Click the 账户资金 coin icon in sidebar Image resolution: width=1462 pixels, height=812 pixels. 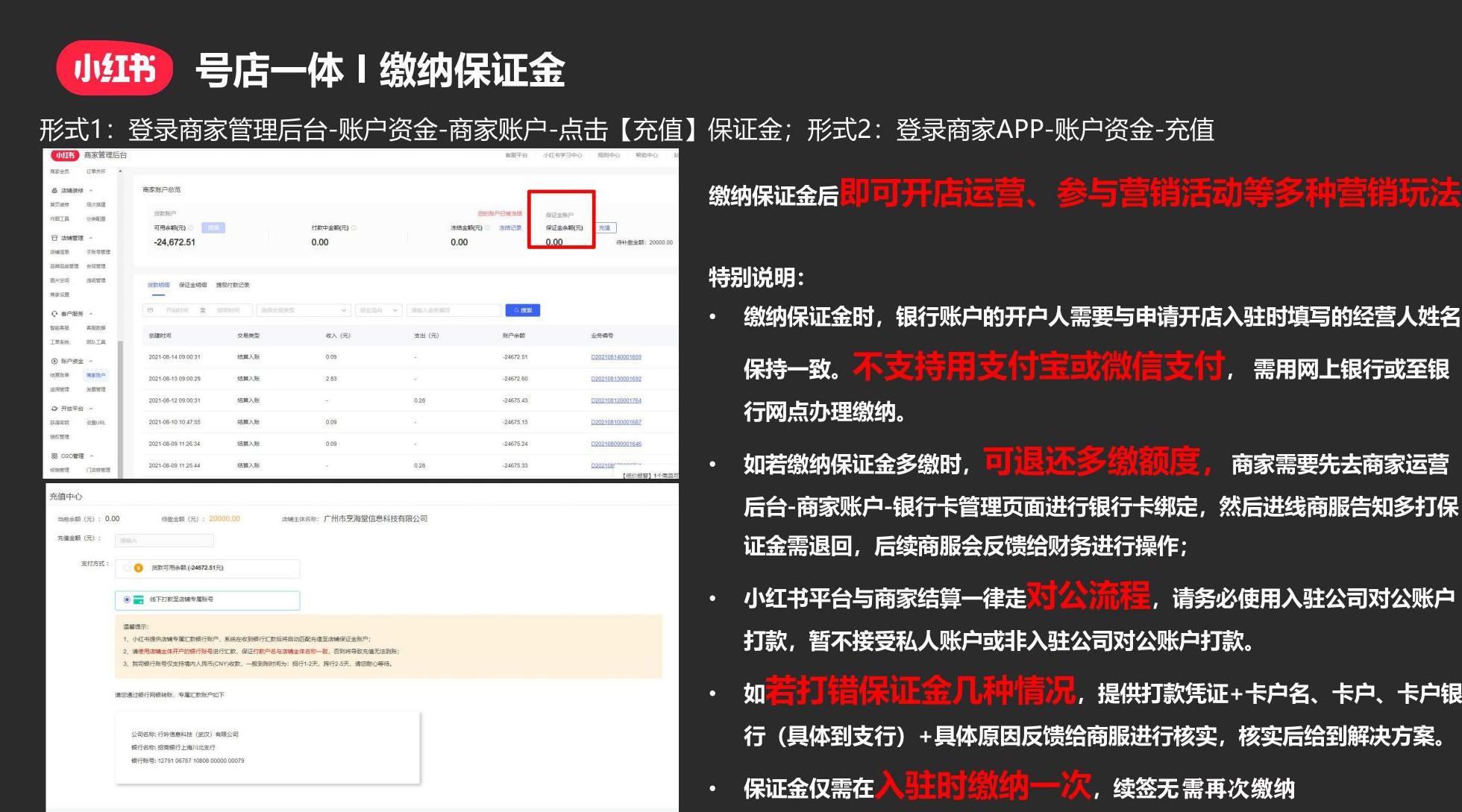[x=54, y=361]
